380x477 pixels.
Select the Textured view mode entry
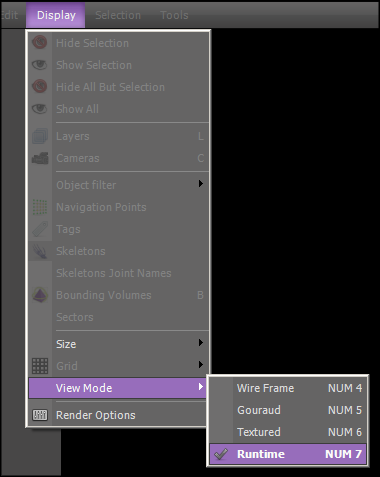tap(288, 432)
